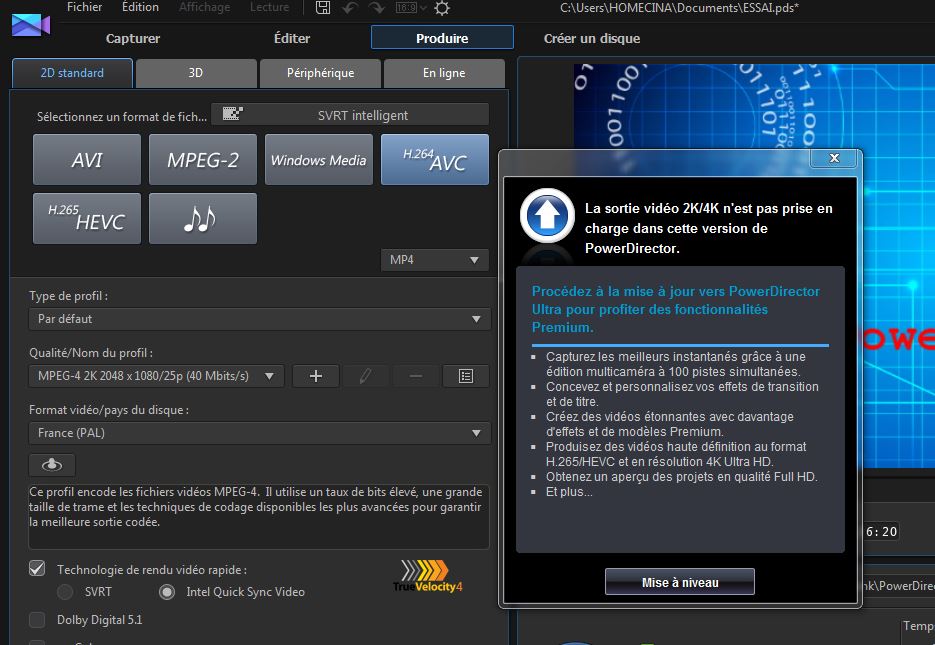Click the surround sound icon button

coord(52,465)
